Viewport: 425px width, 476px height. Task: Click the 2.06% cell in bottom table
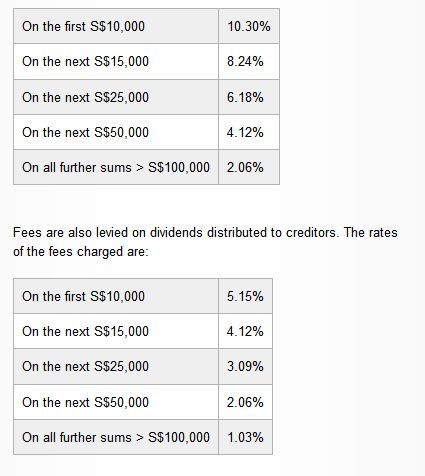246,402
